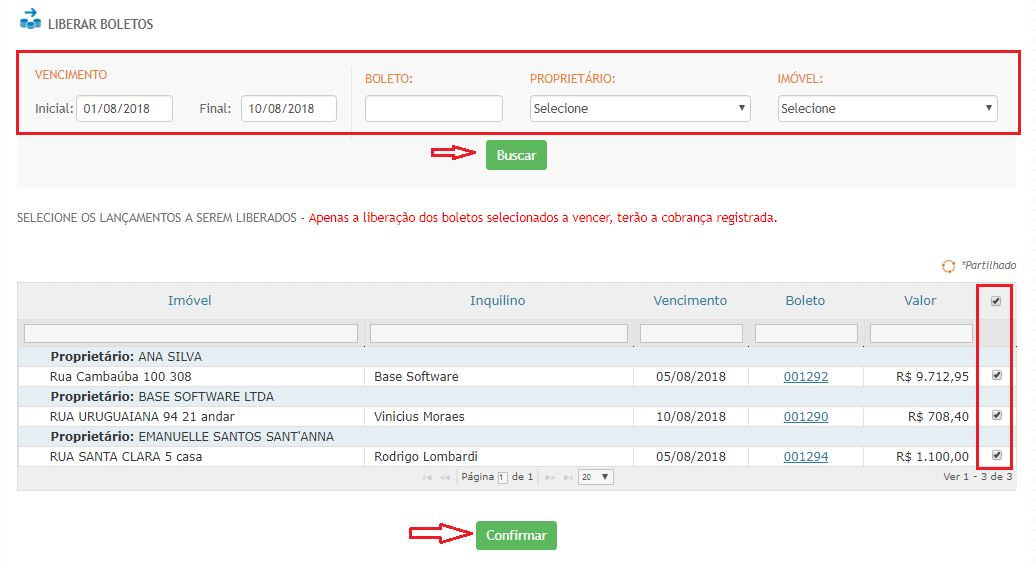Viewport: 1036px width, 570px height.
Task: Go to first page pagination icon
Action: 428,478
